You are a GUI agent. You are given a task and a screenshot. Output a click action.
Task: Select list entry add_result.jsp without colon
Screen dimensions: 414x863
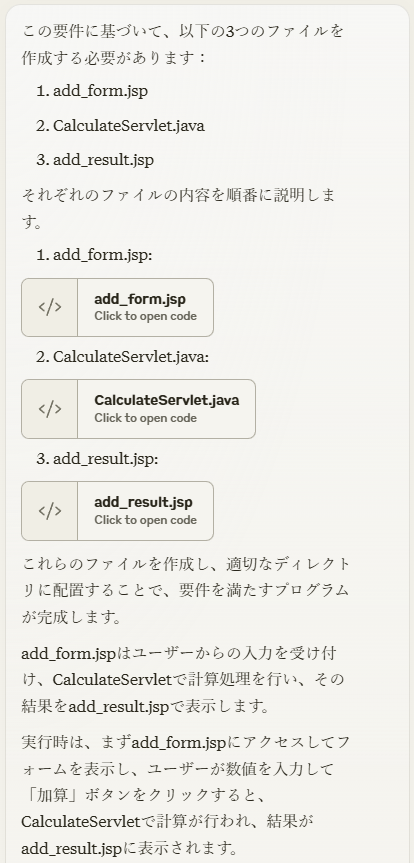tap(104, 160)
